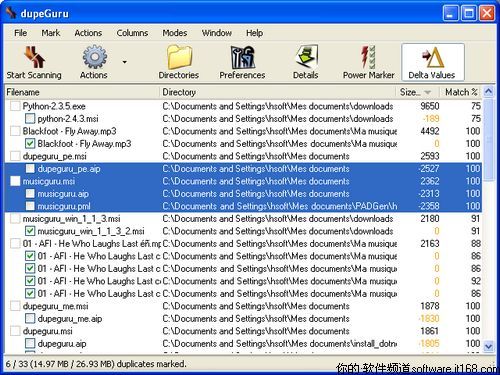Click the 9650 size value

tap(430, 106)
